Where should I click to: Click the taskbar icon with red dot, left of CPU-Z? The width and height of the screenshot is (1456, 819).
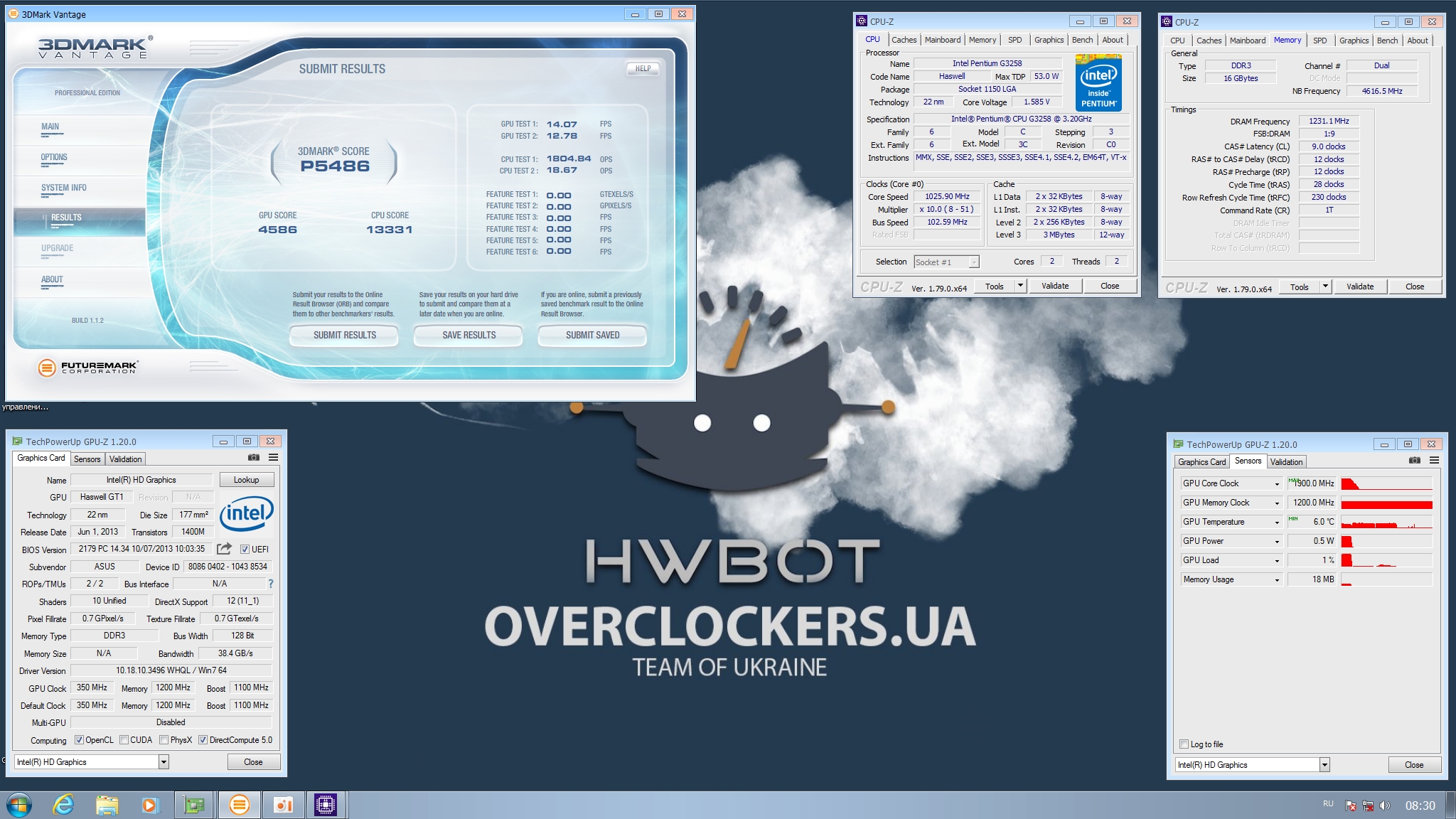[283, 805]
